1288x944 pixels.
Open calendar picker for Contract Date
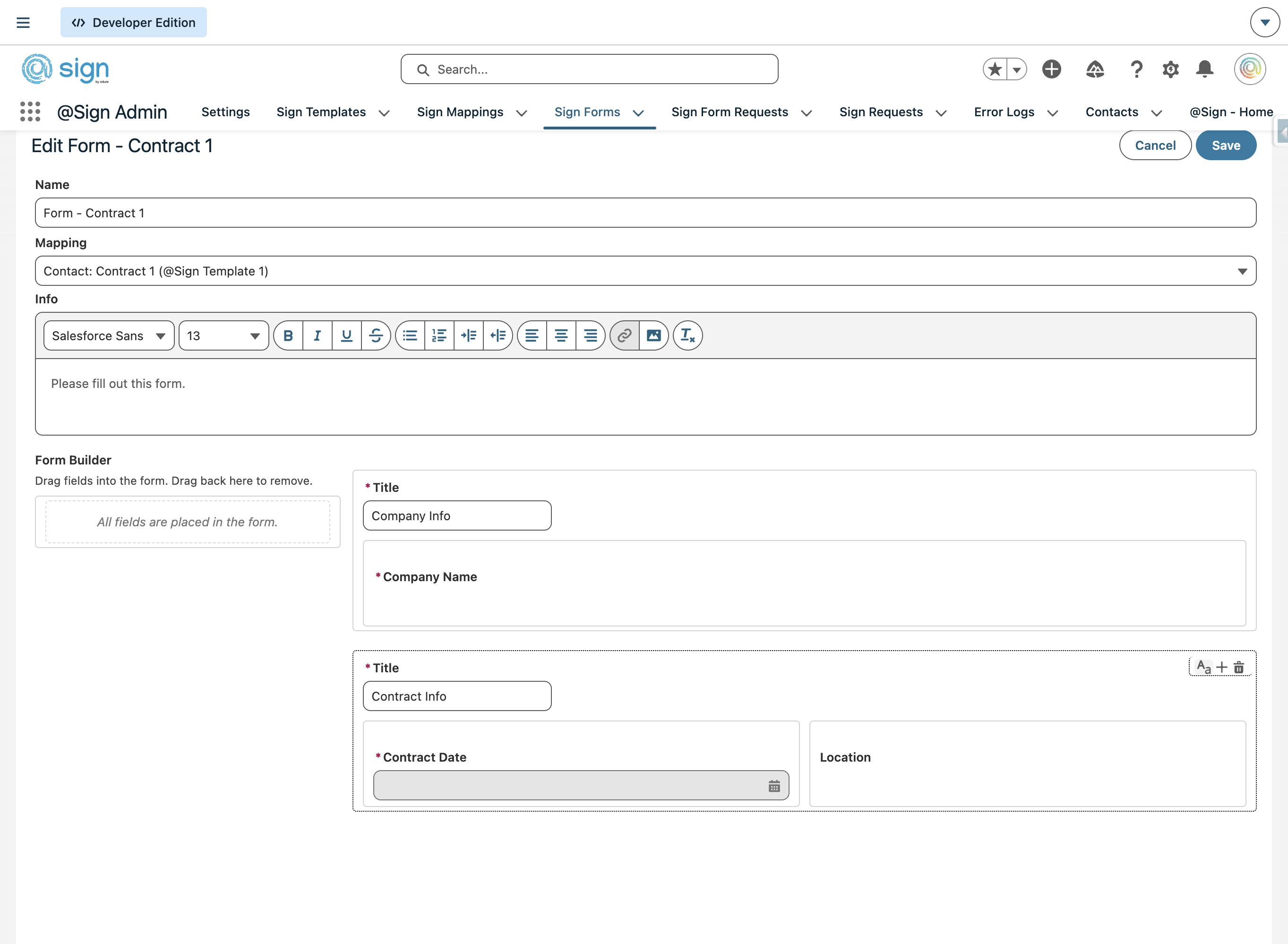pyautogui.click(x=774, y=786)
